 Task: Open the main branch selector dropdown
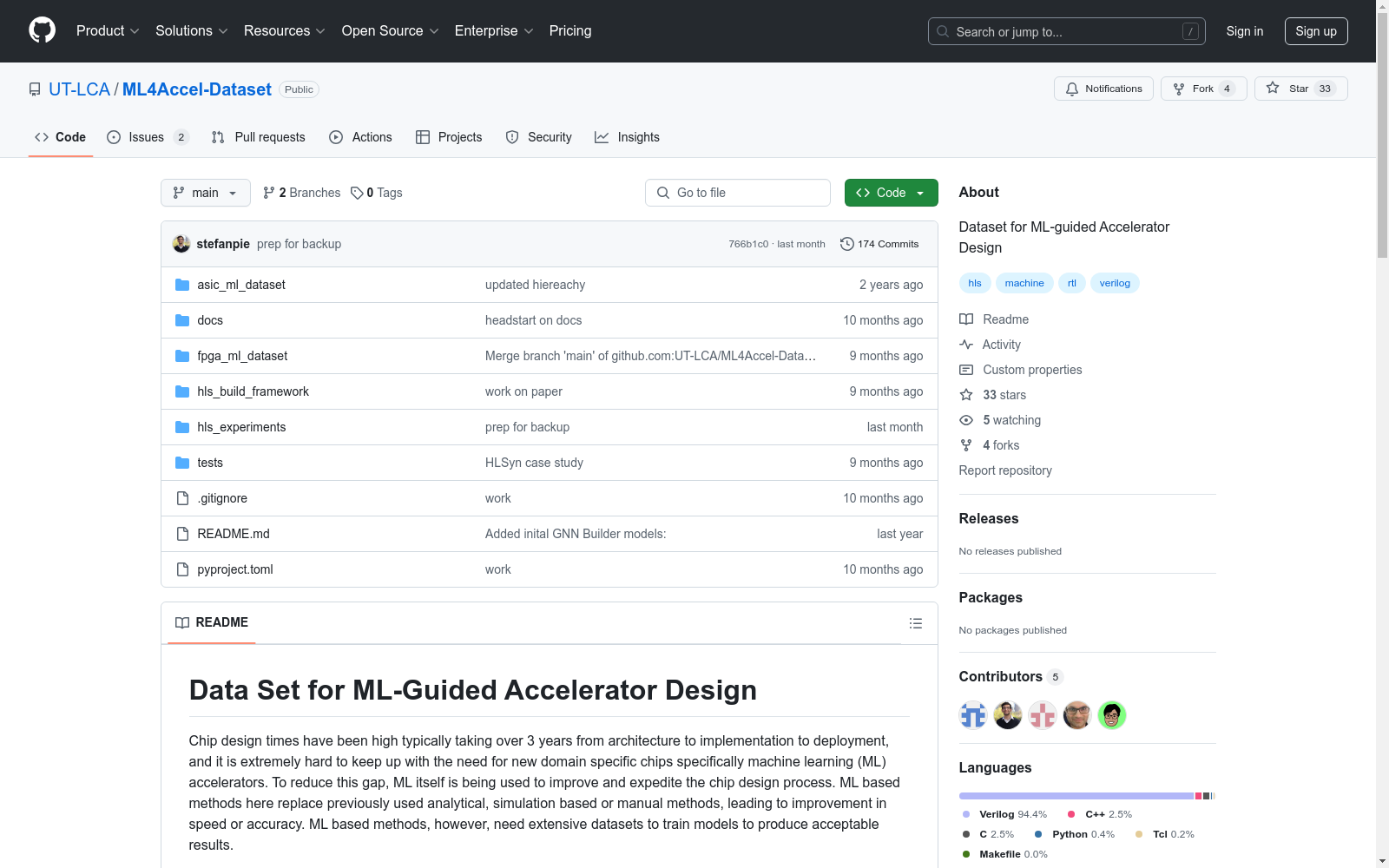(206, 193)
